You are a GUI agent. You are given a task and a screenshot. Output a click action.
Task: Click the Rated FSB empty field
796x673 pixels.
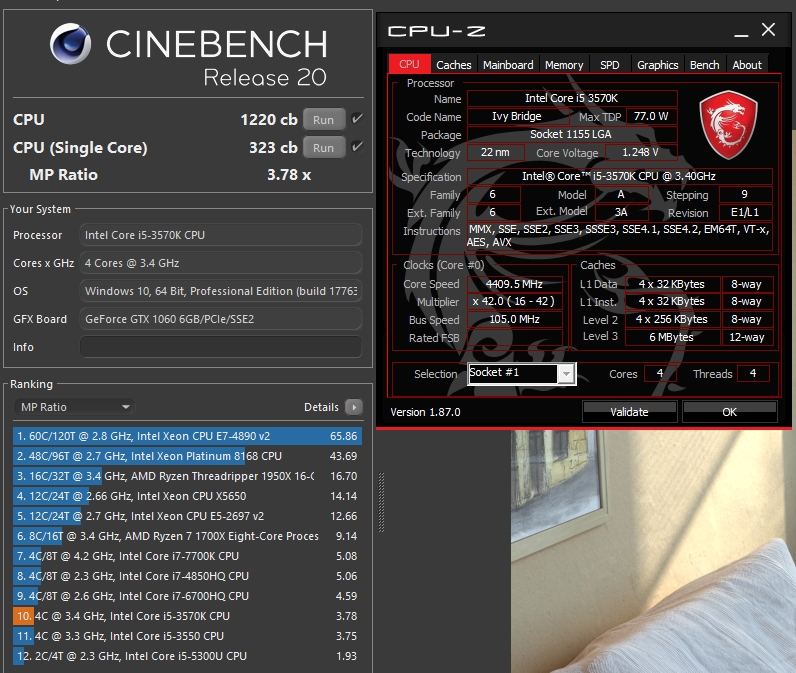[x=514, y=338]
